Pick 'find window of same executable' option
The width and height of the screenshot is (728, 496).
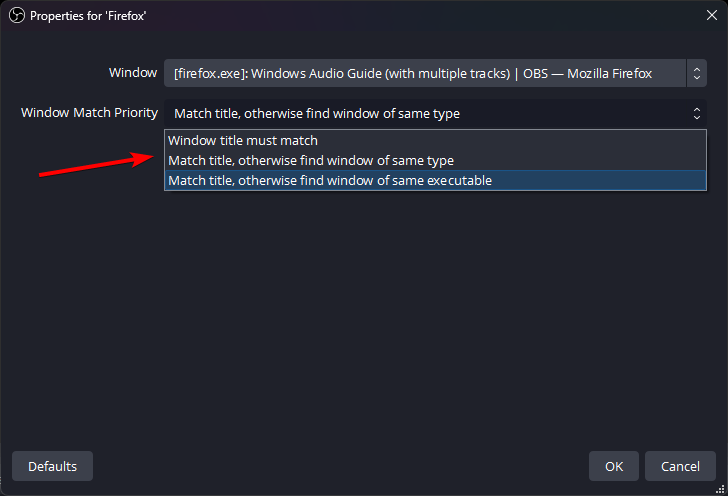(329, 180)
